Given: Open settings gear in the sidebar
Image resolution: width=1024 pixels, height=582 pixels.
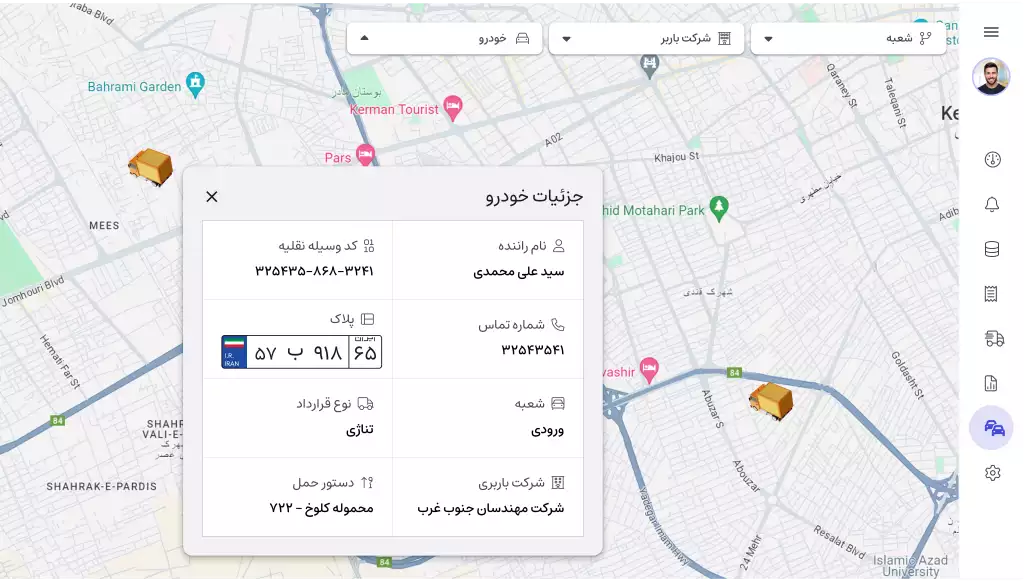Looking at the screenshot, I should (x=992, y=473).
